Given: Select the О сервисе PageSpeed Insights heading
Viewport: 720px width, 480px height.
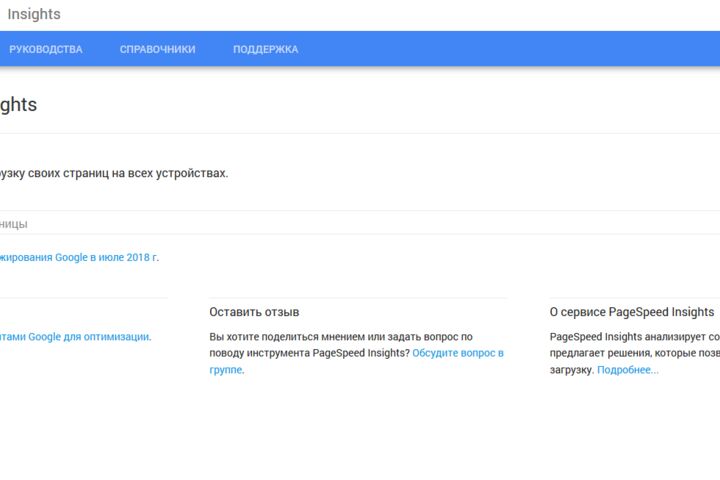Looking at the screenshot, I should 632,312.
